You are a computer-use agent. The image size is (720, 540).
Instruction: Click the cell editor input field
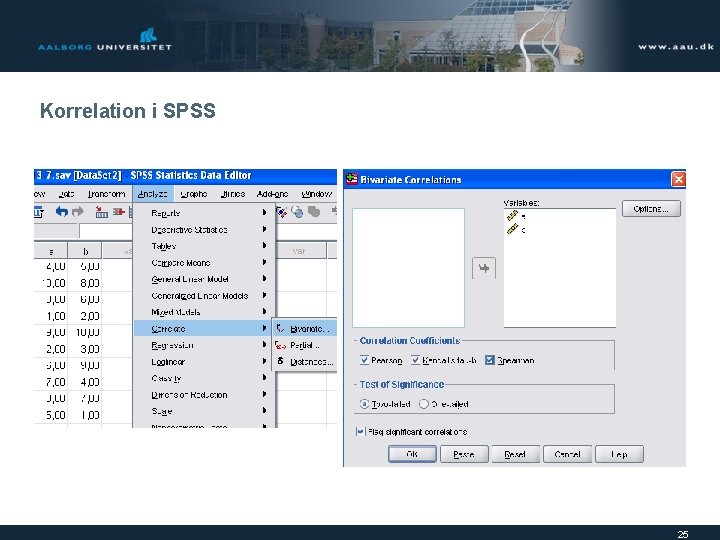tap(106, 231)
